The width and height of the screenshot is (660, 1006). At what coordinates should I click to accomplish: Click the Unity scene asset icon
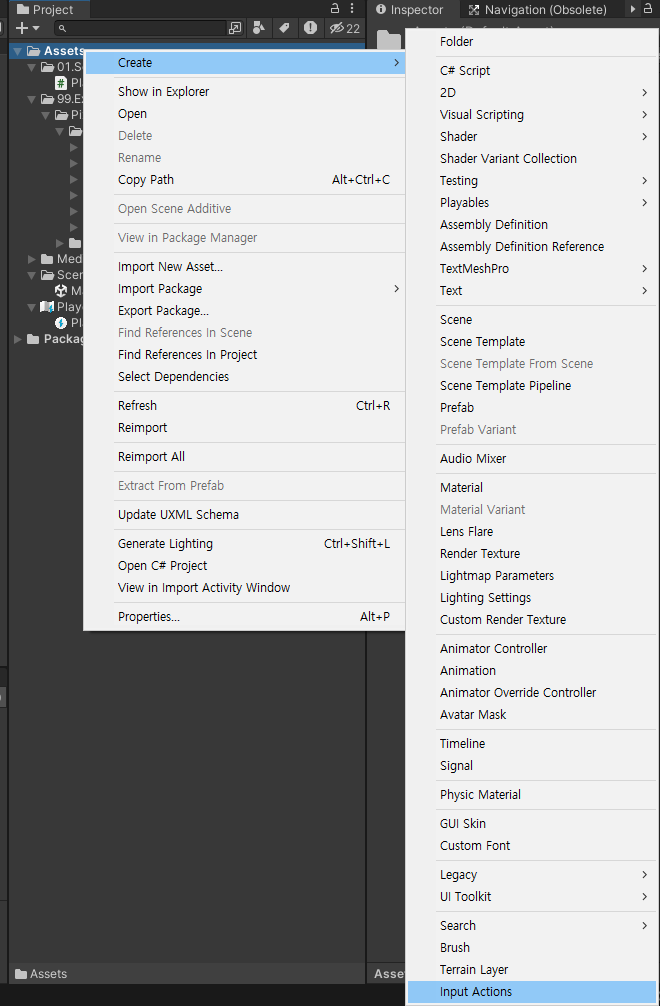pyautogui.click(x=61, y=291)
